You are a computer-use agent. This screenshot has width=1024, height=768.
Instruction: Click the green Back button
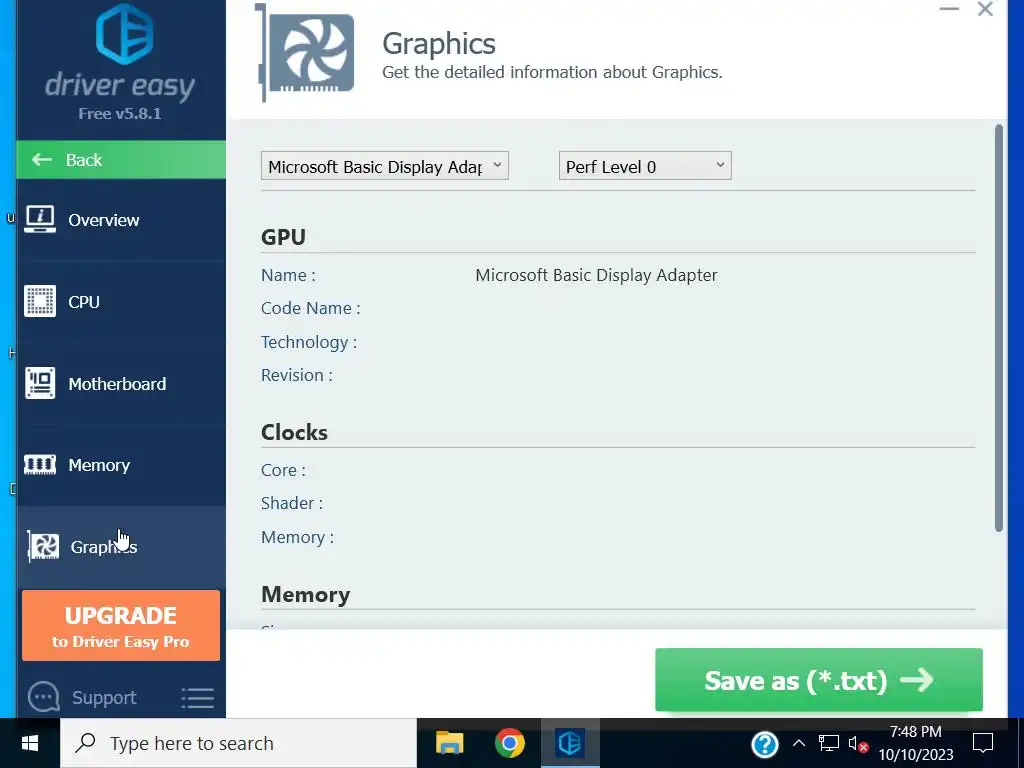click(x=121, y=159)
